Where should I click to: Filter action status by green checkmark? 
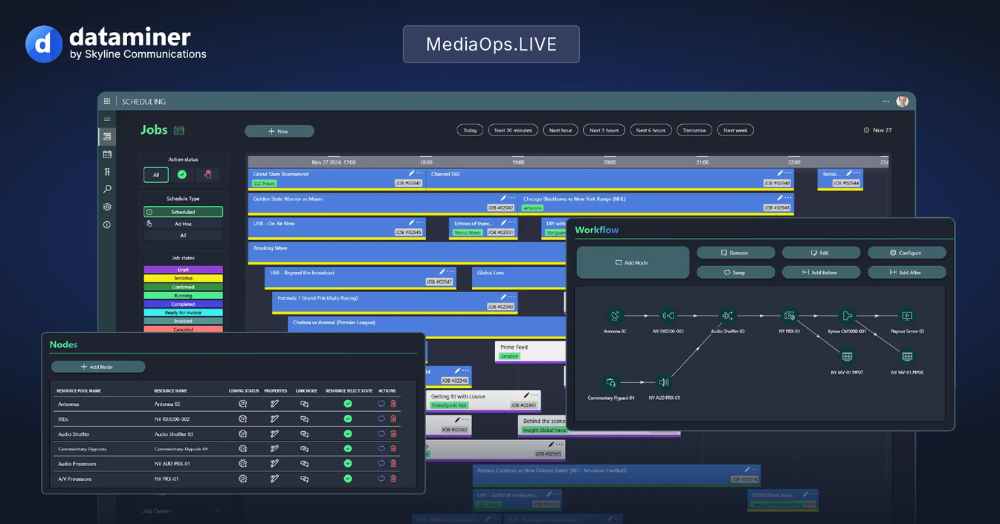pos(182,175)
